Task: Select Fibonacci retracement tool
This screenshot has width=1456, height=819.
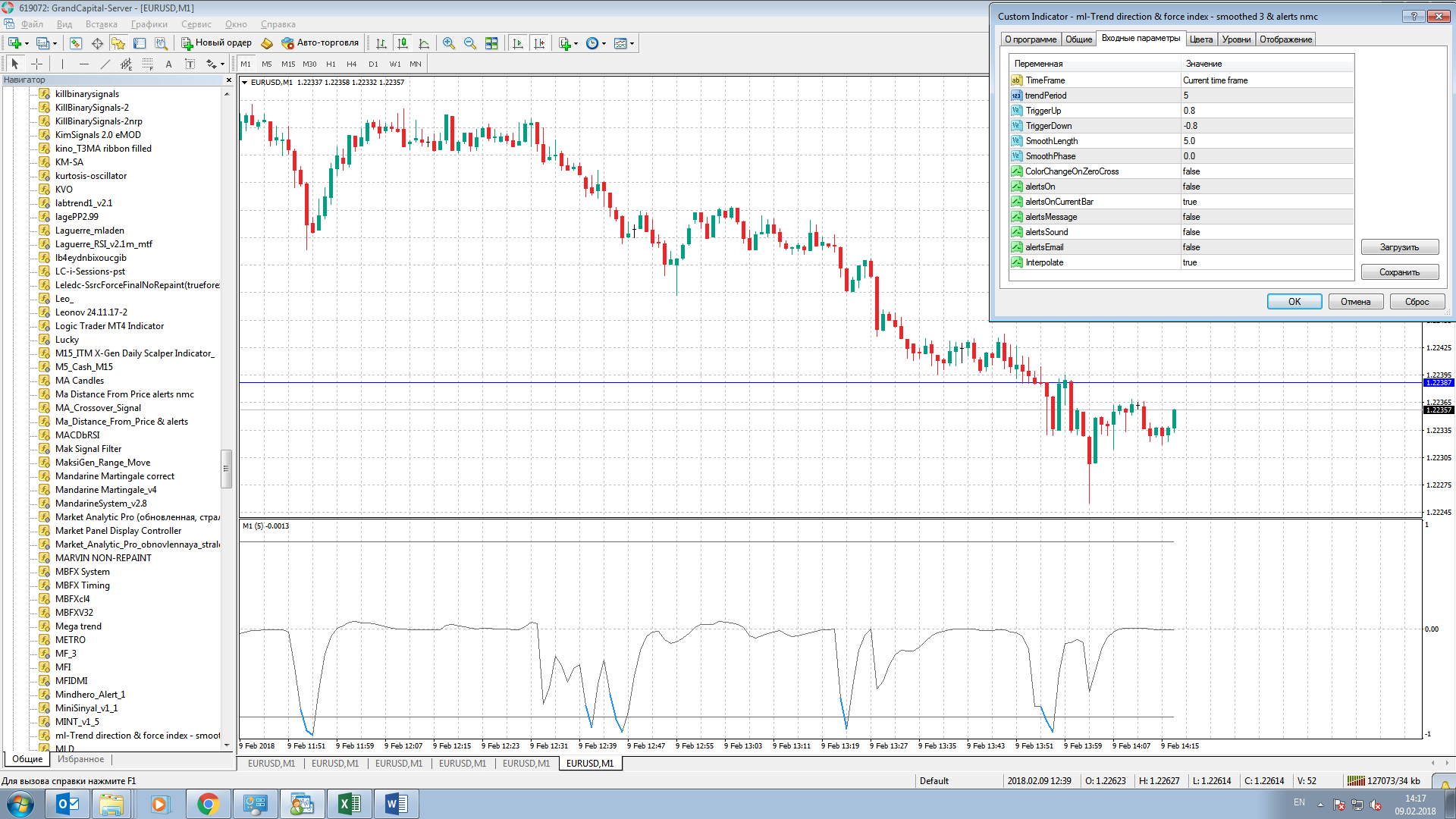Action: click(147, 64)
